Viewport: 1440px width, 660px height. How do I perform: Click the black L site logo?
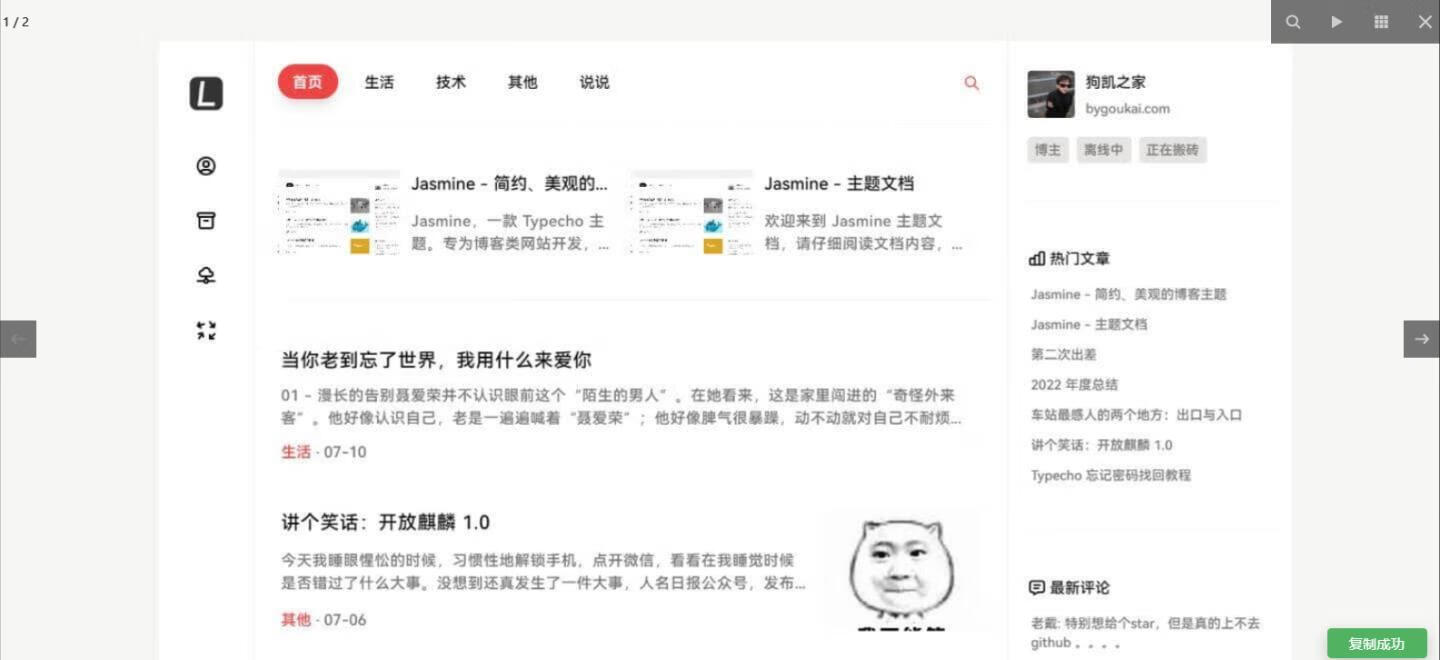click(x=206, y=94)
